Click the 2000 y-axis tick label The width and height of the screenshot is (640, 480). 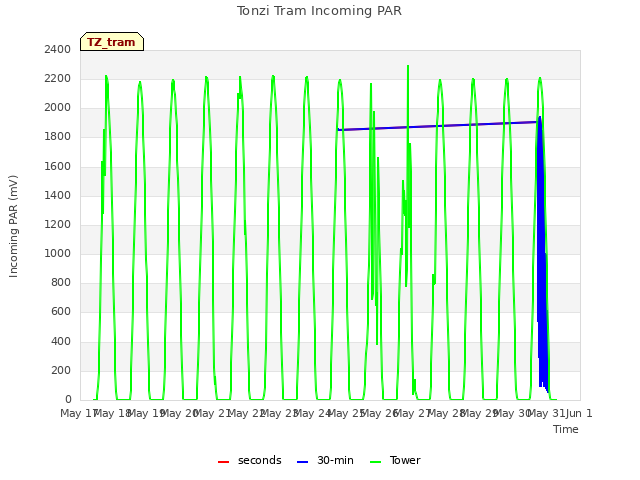(x=58, y=107)
